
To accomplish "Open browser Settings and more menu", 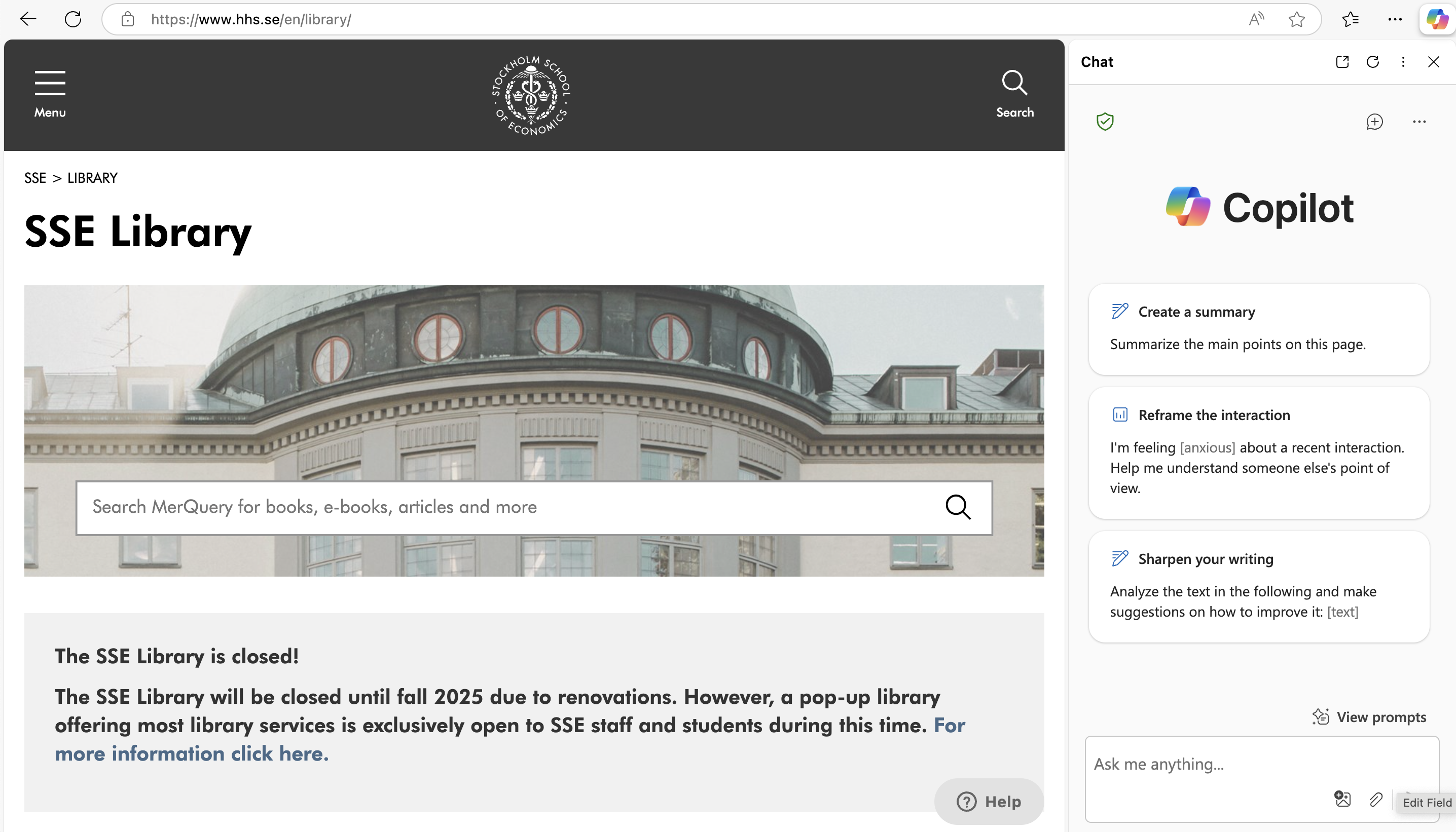I will (x=1395, y=19).
